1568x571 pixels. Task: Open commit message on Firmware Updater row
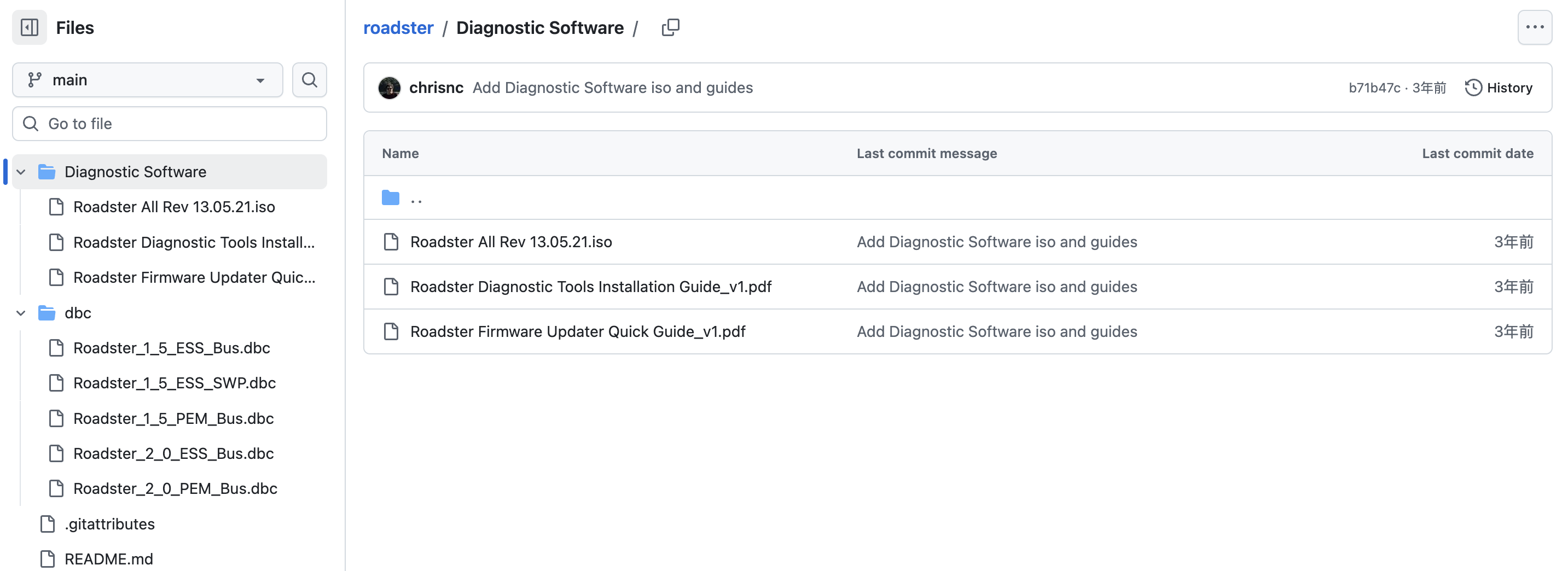click(997, 332)
